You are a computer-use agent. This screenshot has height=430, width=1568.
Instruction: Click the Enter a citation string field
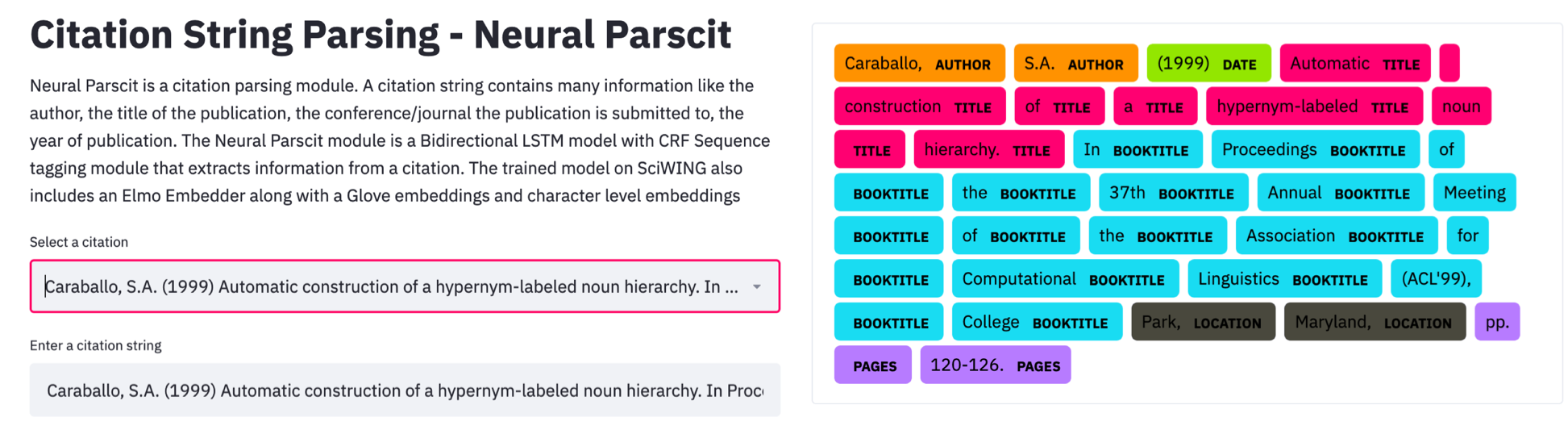(x=405, y=390)
